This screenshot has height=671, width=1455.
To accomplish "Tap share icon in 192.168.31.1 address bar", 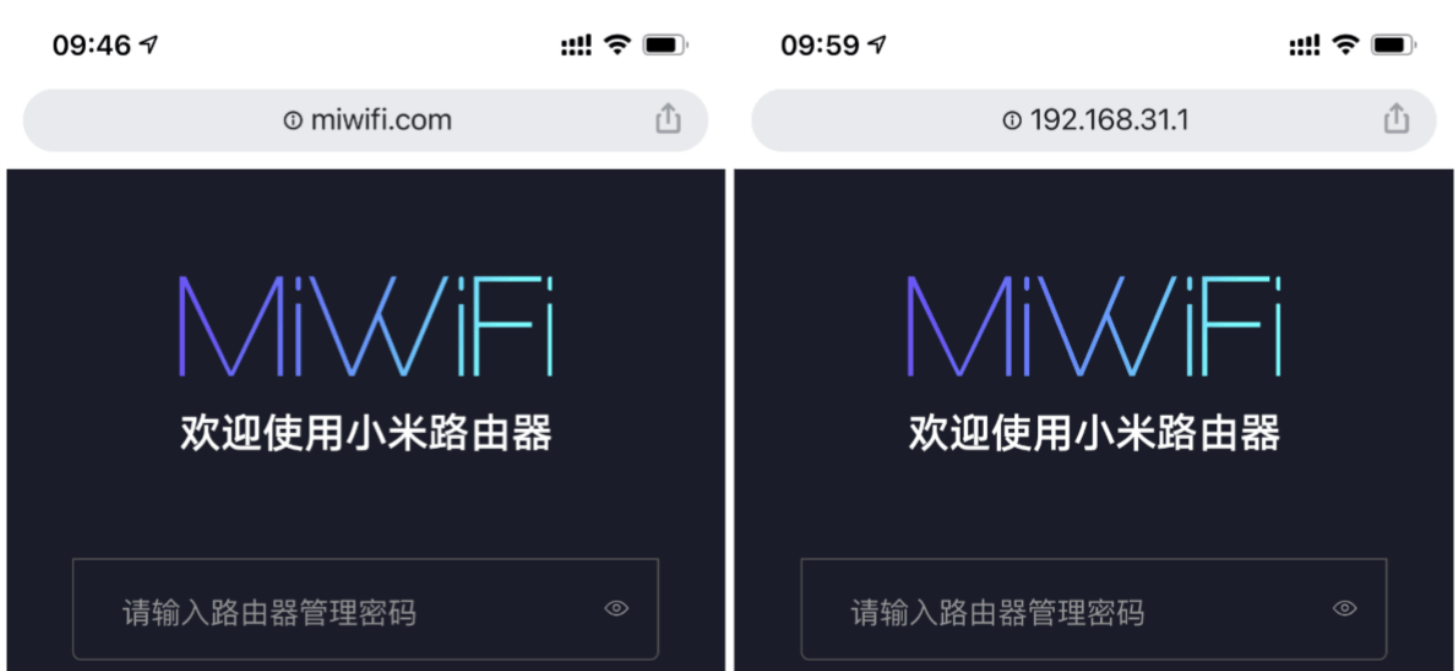I will pyautogui.click(x=1396, y=119).
